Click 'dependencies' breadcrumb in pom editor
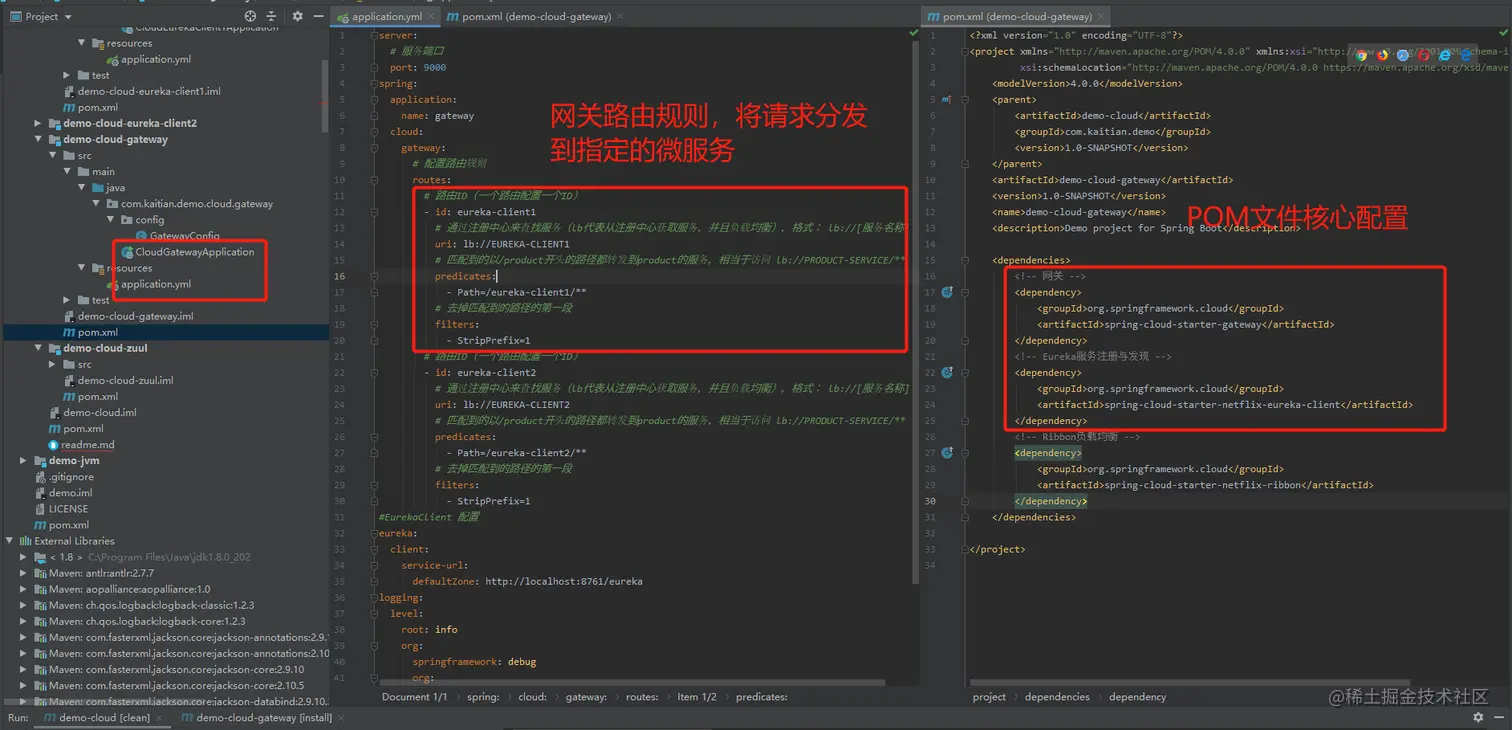Viewport: 1512px width, 730px height. coord(1057,697)
